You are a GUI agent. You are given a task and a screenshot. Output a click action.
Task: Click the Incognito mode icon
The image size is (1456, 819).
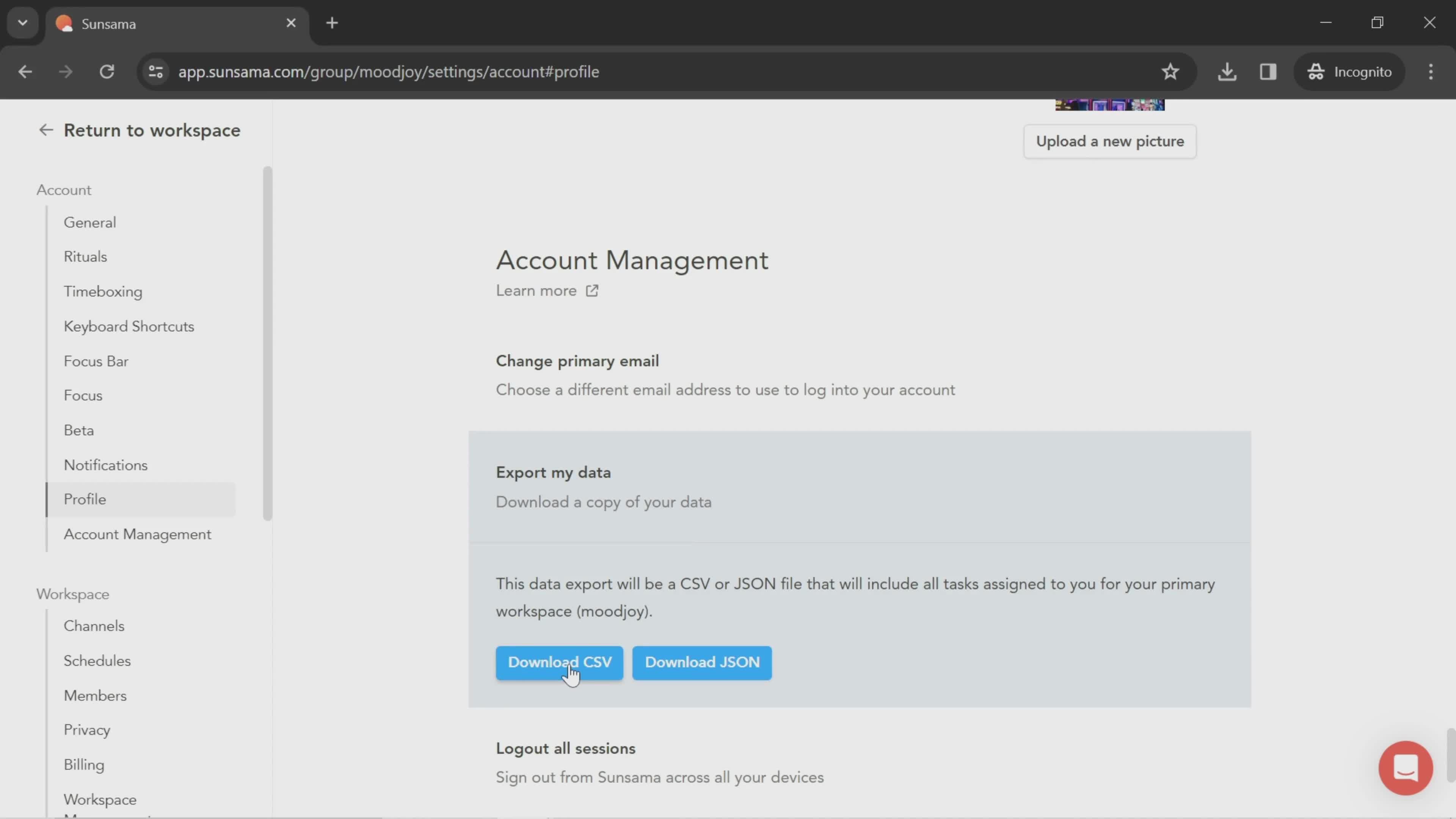[1316, 71]
